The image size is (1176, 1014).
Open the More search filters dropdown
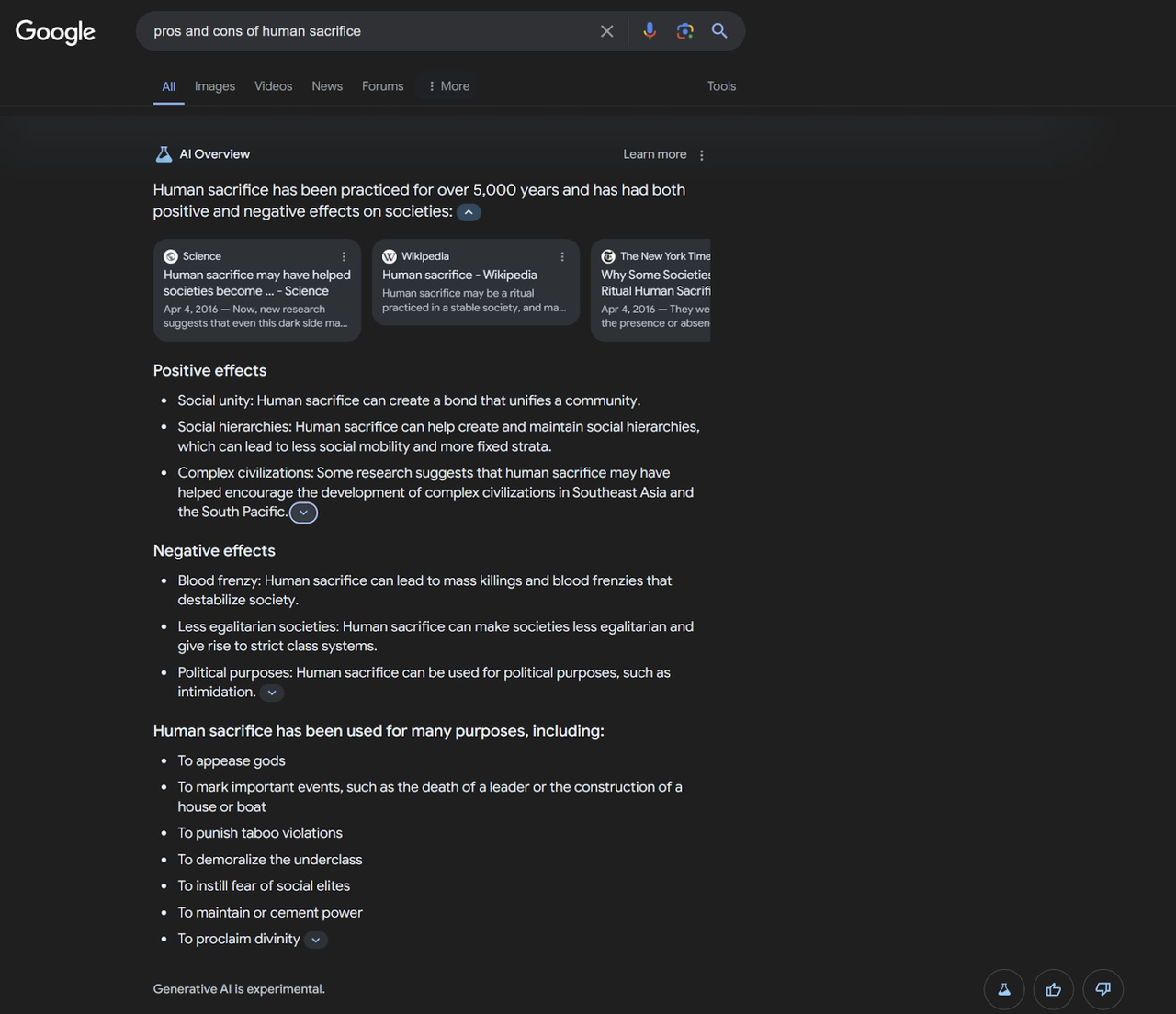pos(448,86)
